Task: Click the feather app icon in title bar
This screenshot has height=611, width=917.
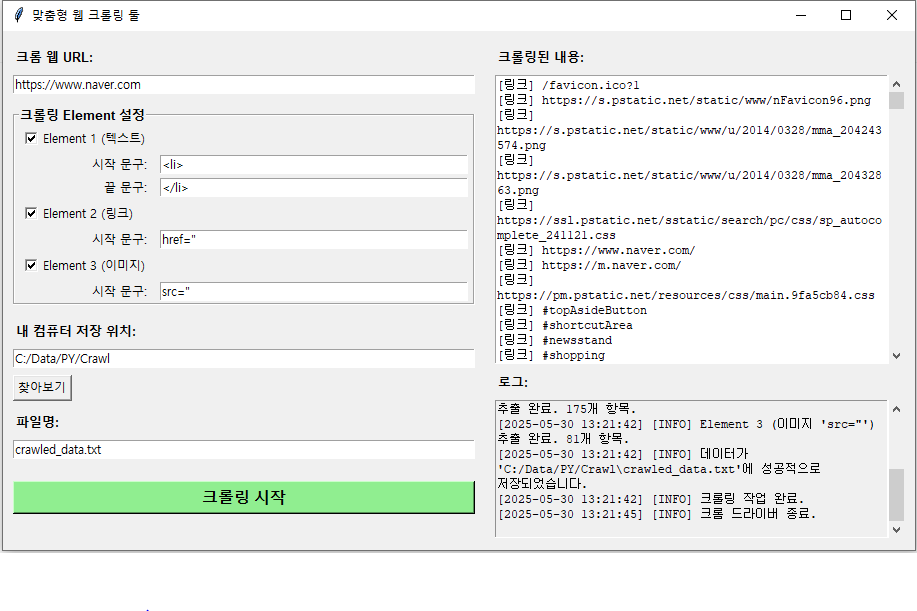Action: (x=19, y=15)
